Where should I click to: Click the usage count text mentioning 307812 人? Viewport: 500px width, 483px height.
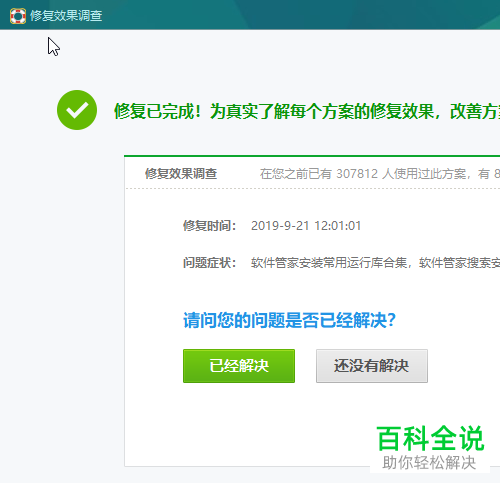380,174
